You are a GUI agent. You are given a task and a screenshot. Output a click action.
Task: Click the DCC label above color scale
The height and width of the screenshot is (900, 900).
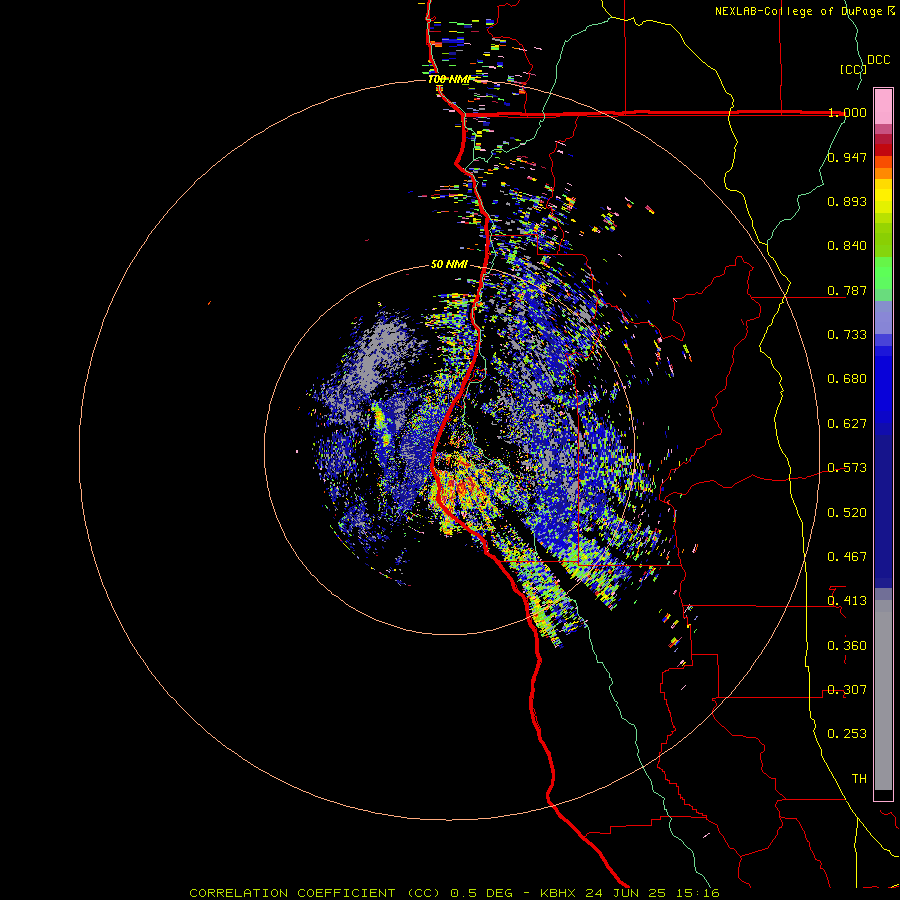click(x=879, y=60)
